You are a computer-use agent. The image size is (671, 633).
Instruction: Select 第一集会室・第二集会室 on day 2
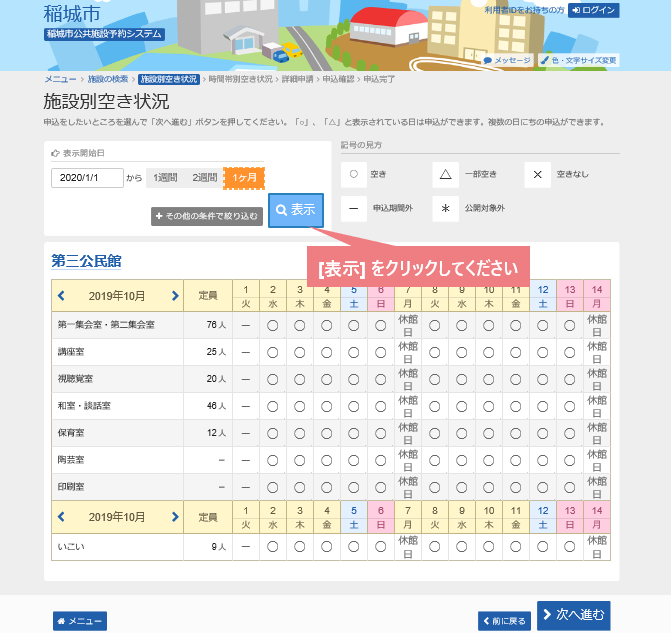tap(273, 326)
